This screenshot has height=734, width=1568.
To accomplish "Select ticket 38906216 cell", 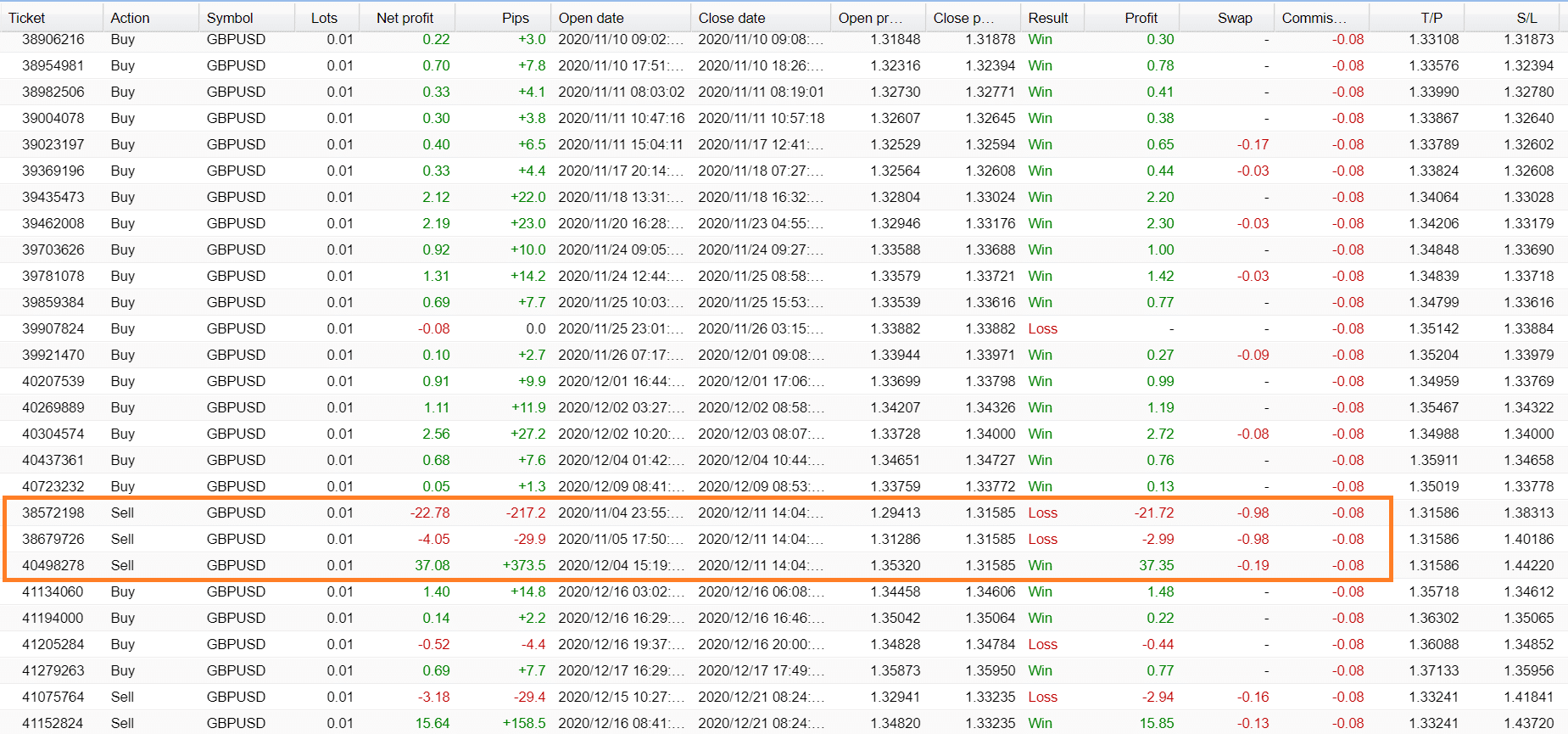I will click(x=53, y=39).
